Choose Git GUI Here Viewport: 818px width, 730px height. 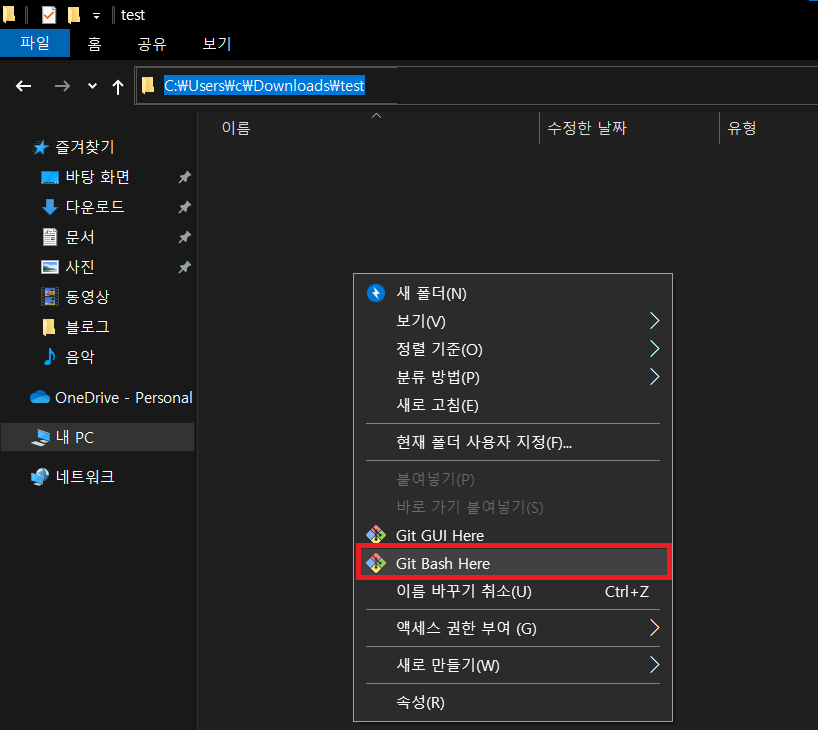(513, 535)
